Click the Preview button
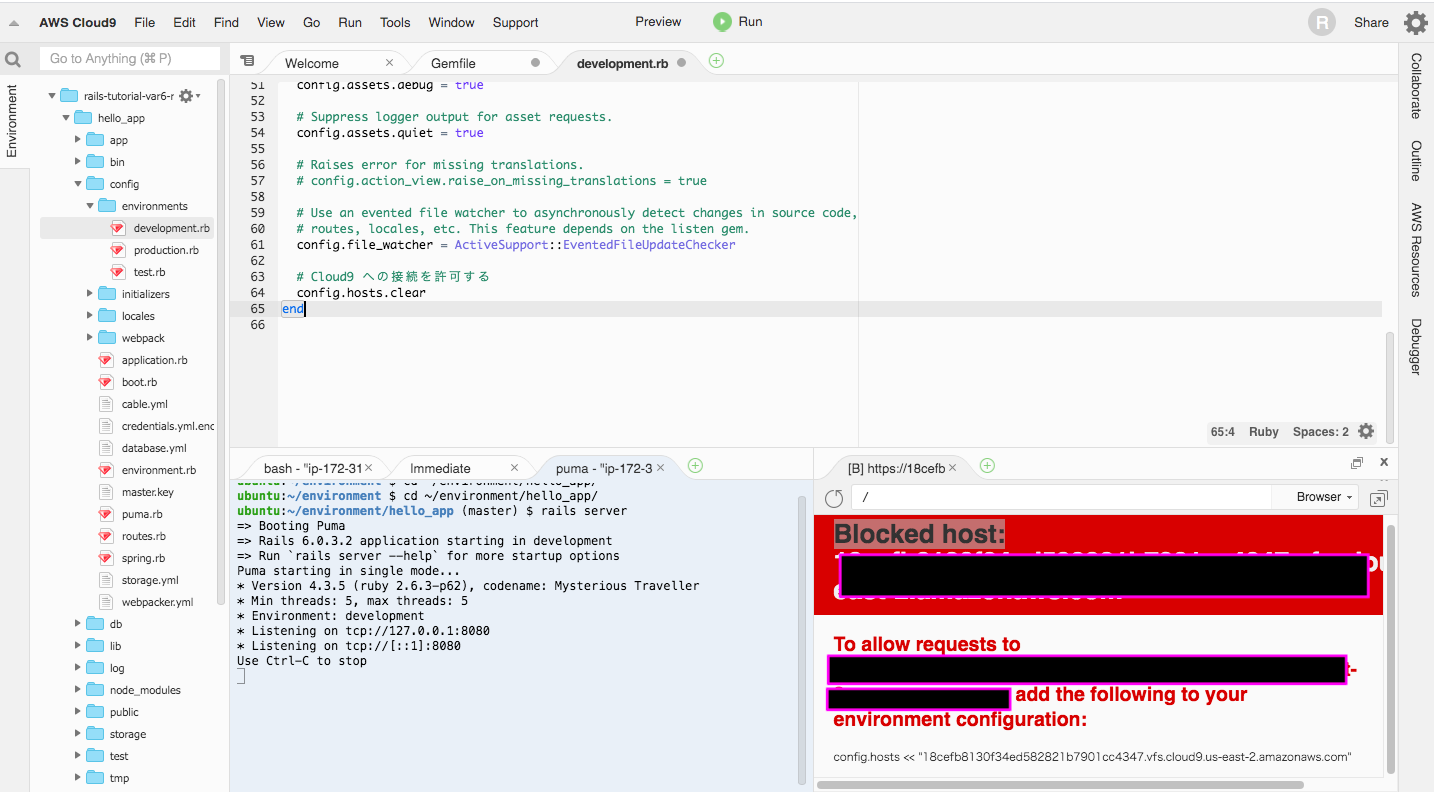The height and width of the screenshot is (792, 1434). click(x=658, y=21)
